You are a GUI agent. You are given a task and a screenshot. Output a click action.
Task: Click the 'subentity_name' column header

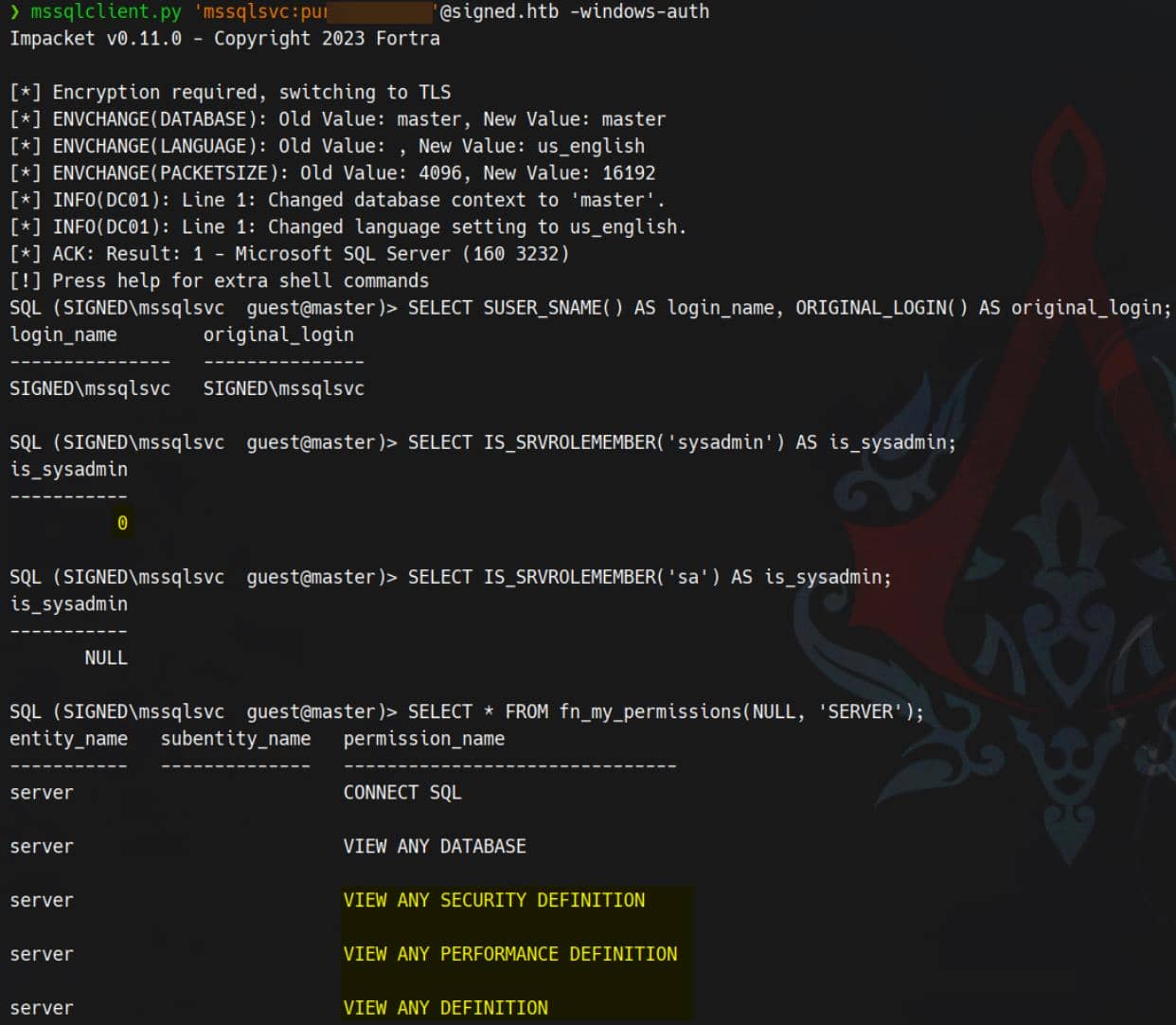236,739
